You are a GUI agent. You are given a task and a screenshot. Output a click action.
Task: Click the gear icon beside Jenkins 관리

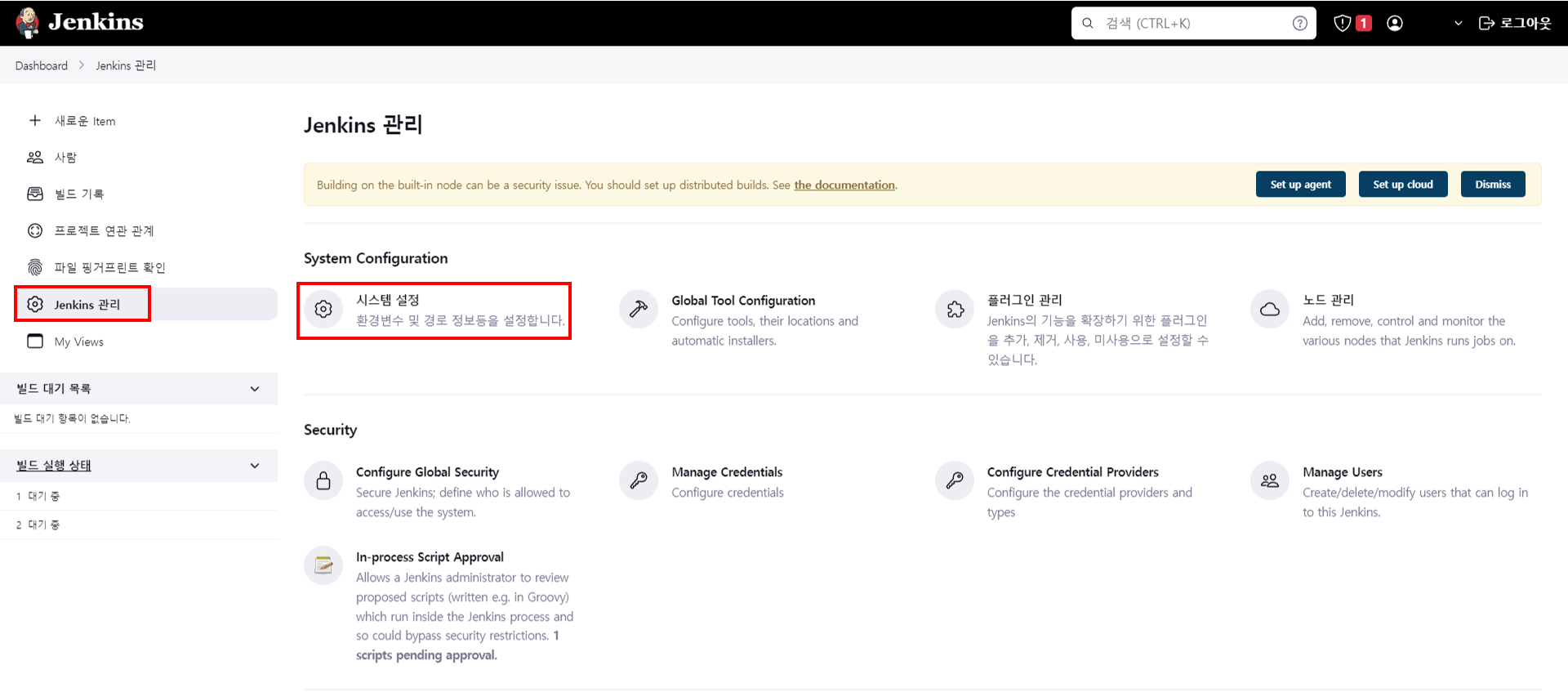tap(35, 304)
